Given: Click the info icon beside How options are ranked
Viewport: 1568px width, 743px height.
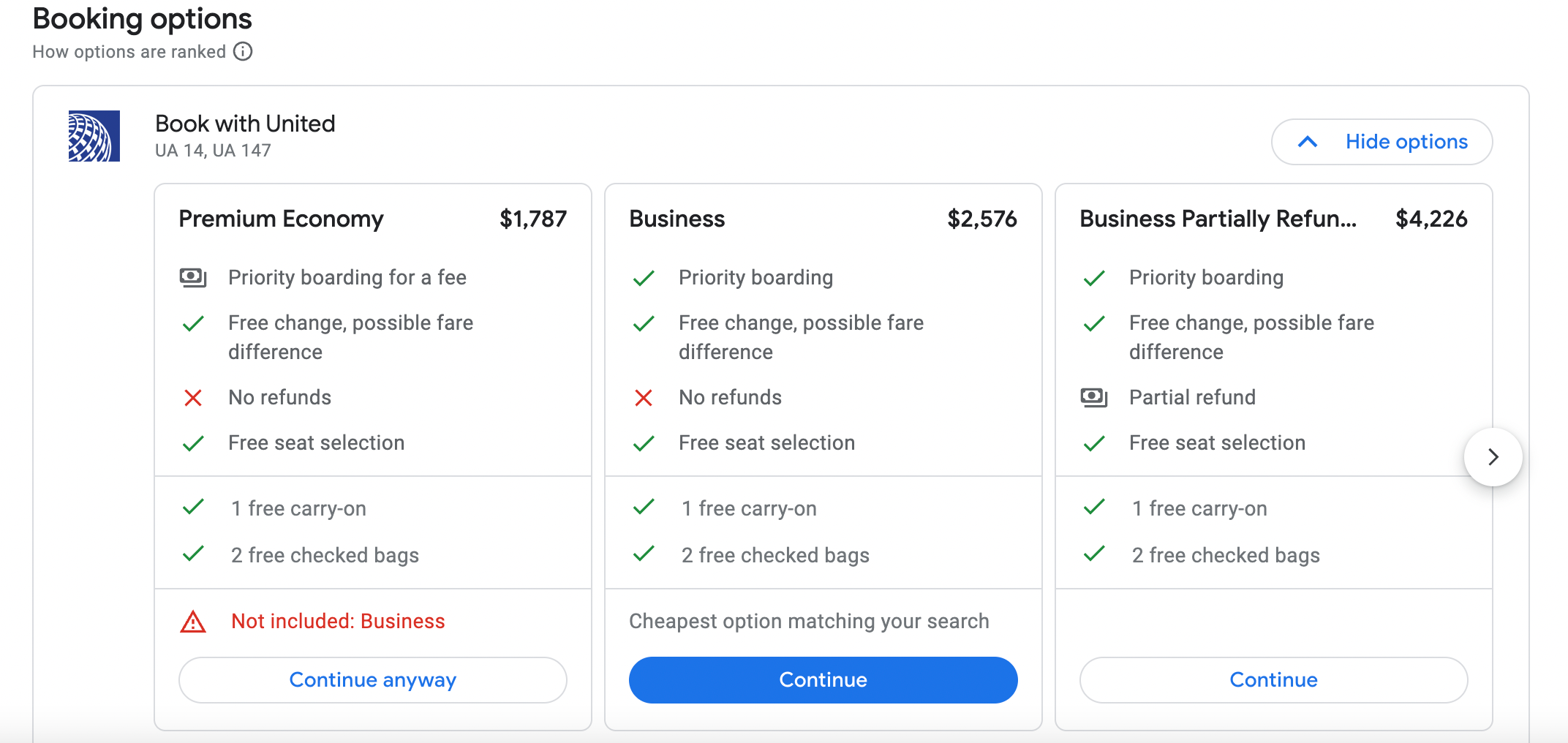Looking at the screenshot, I should coord(243,52).
